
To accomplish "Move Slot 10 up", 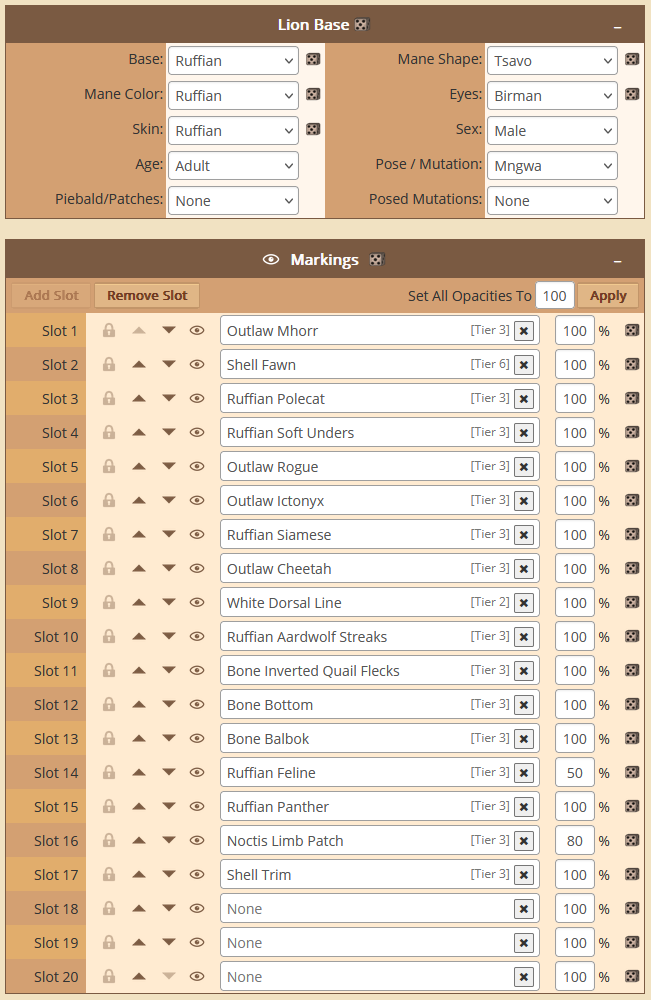I will click(x=139, y=636).
